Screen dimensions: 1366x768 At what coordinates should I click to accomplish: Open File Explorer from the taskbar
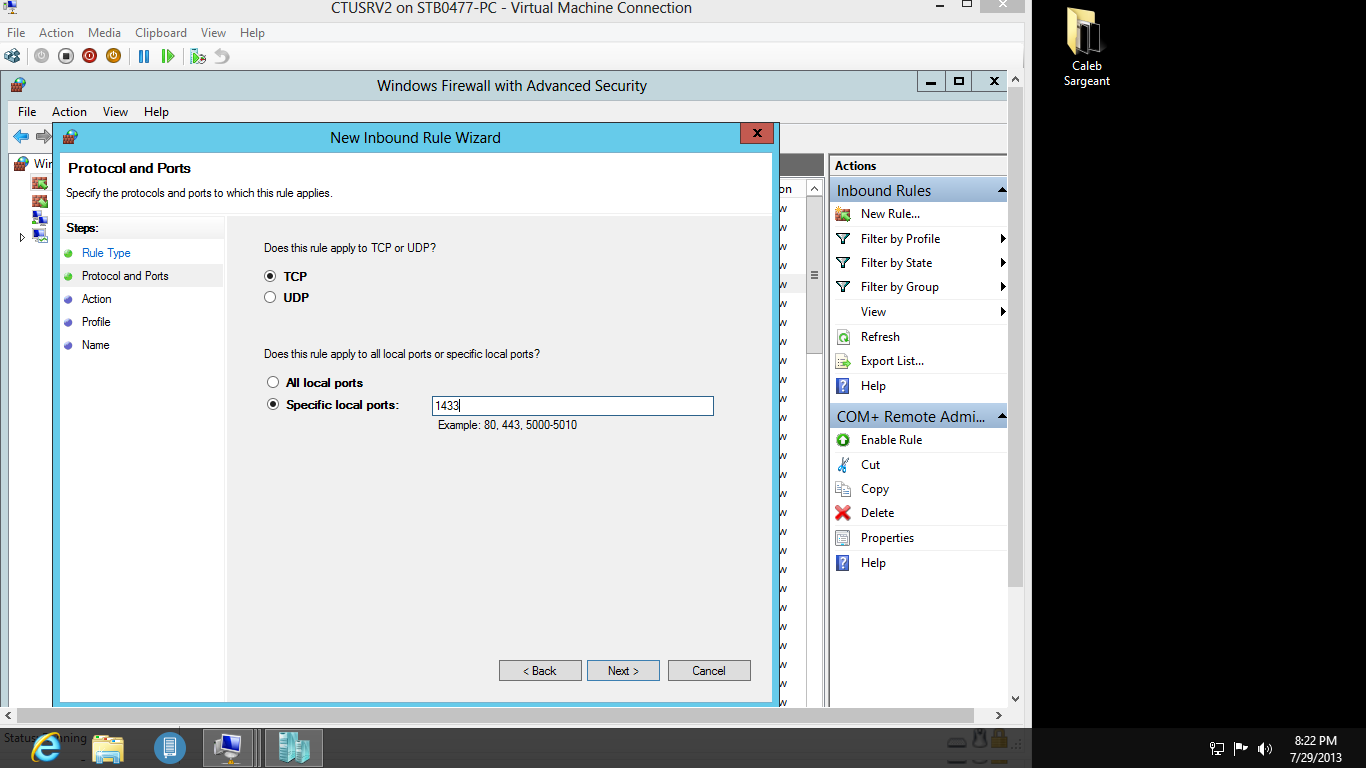click(x=108, y=747)
